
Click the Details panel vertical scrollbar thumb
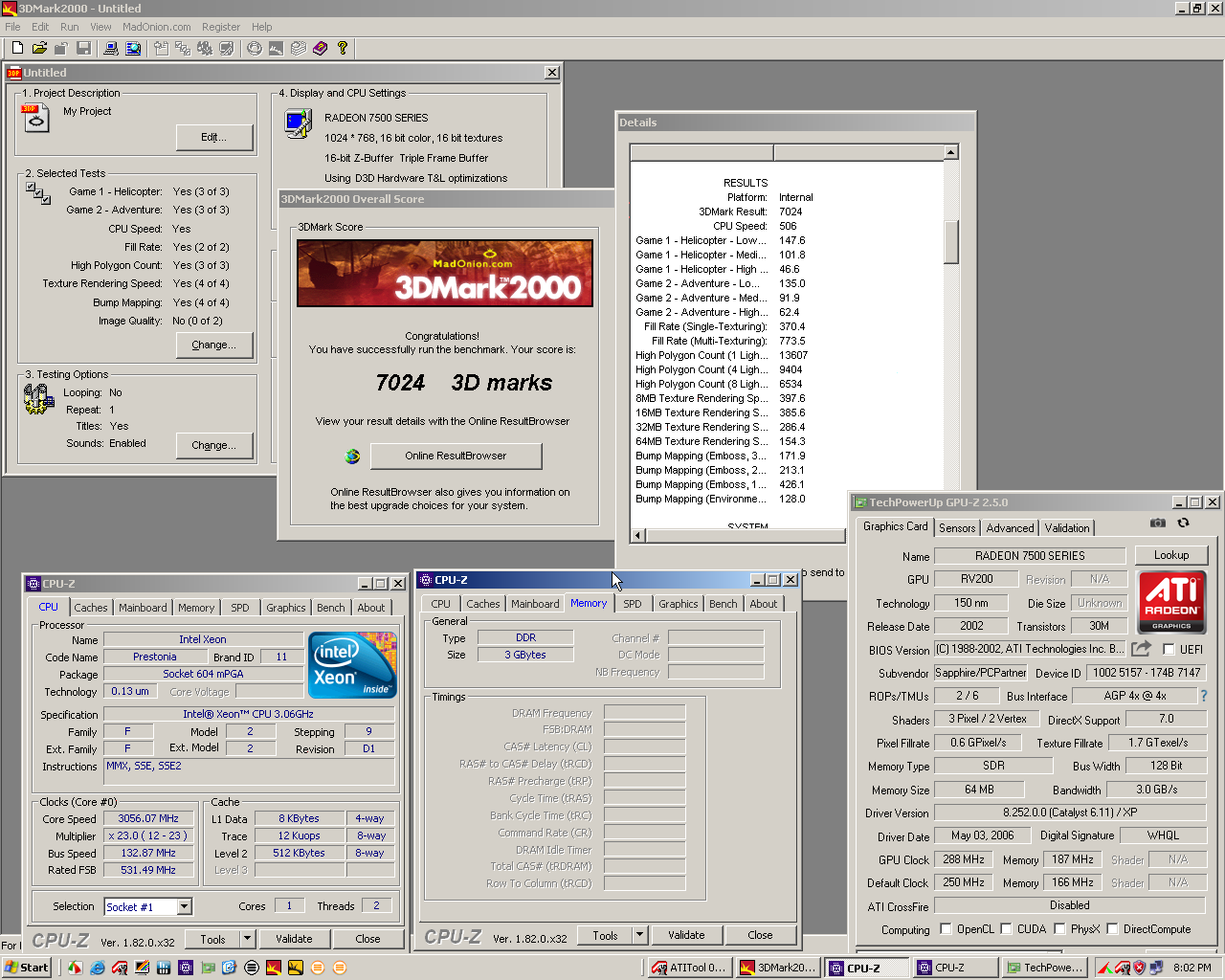point(950,241)
